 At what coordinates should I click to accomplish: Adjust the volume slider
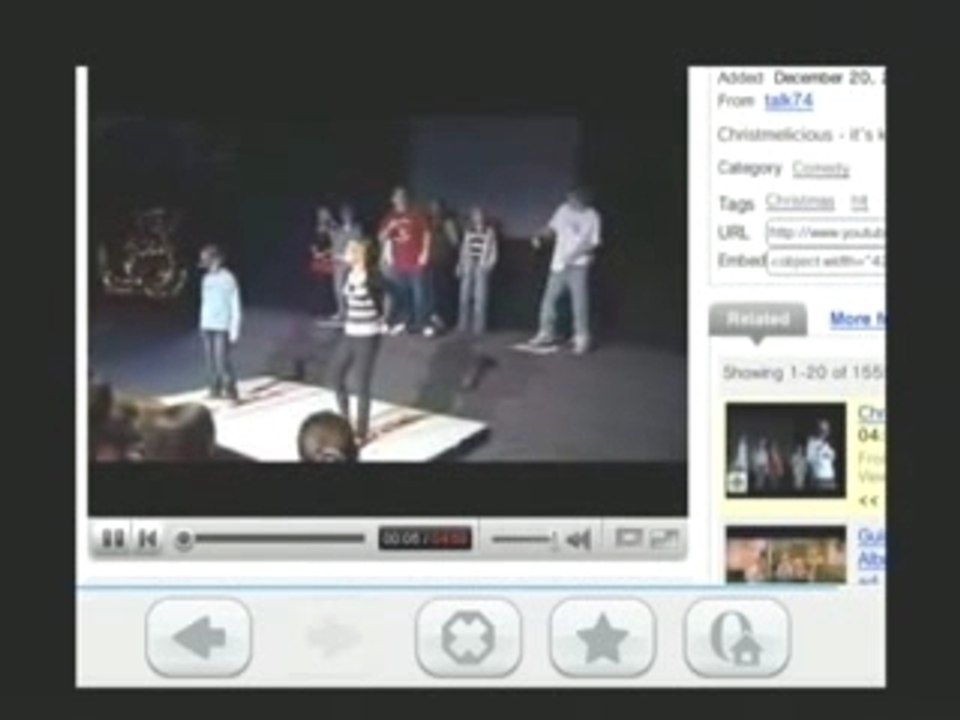(x=524, y=539)
